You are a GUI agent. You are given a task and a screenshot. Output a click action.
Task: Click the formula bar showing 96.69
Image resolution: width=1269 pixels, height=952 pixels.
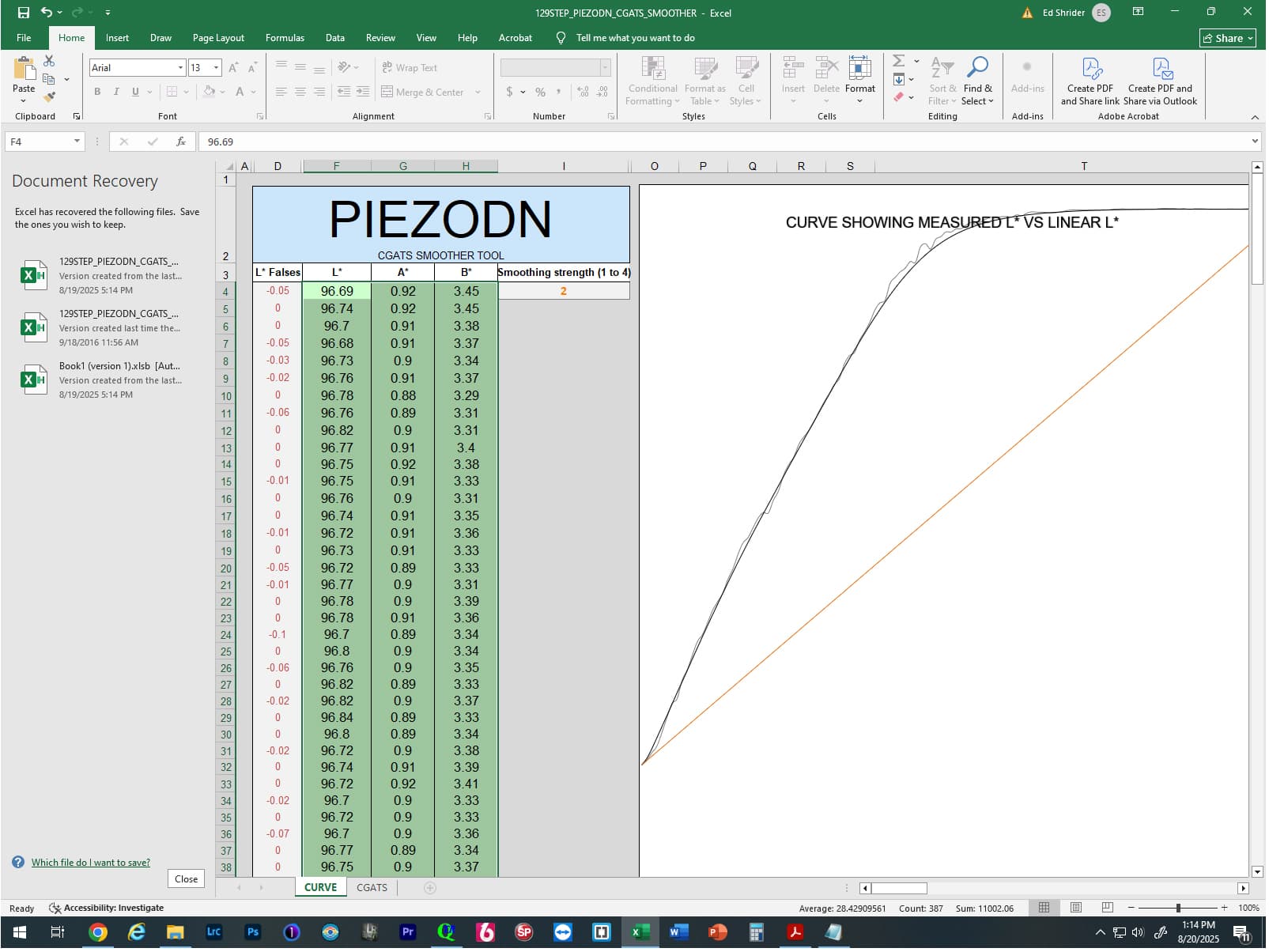(723, 142)
